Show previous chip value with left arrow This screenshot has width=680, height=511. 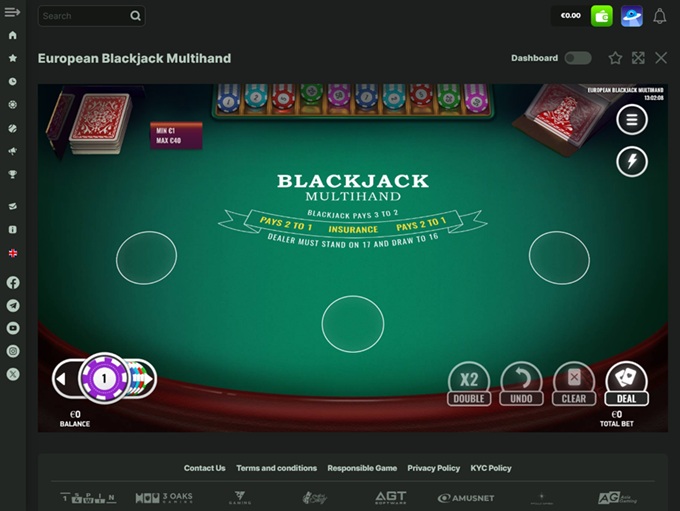point(62,379)
